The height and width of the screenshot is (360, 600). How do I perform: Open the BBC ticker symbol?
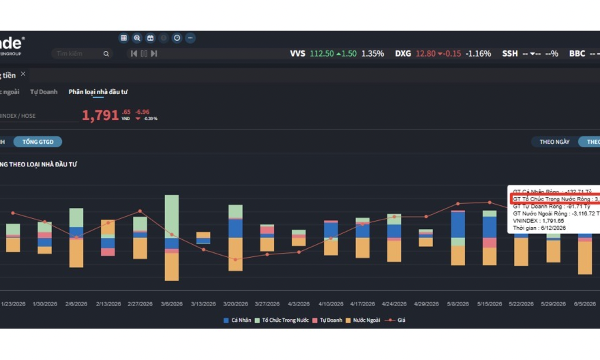click(577, 54)
